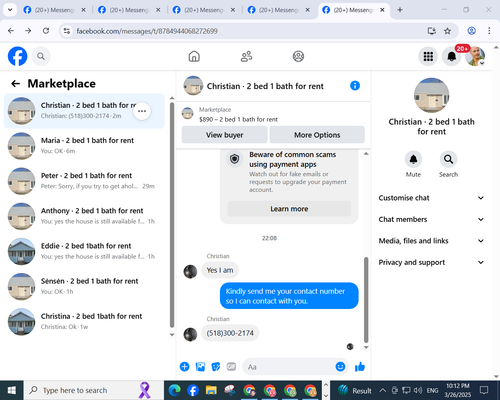Switch to the first Messenger browser tab
The height and width of the screenshot is (400, 500).
[55, 10]
